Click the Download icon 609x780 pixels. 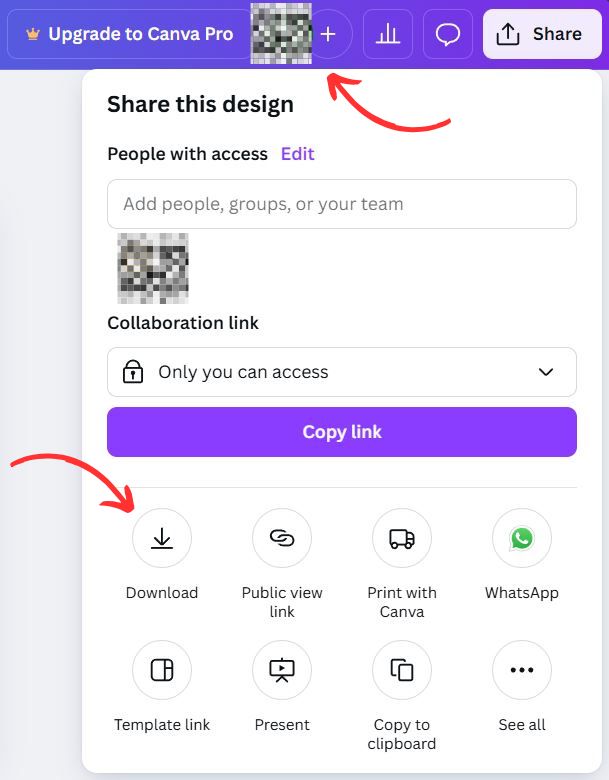click(162, 538)
